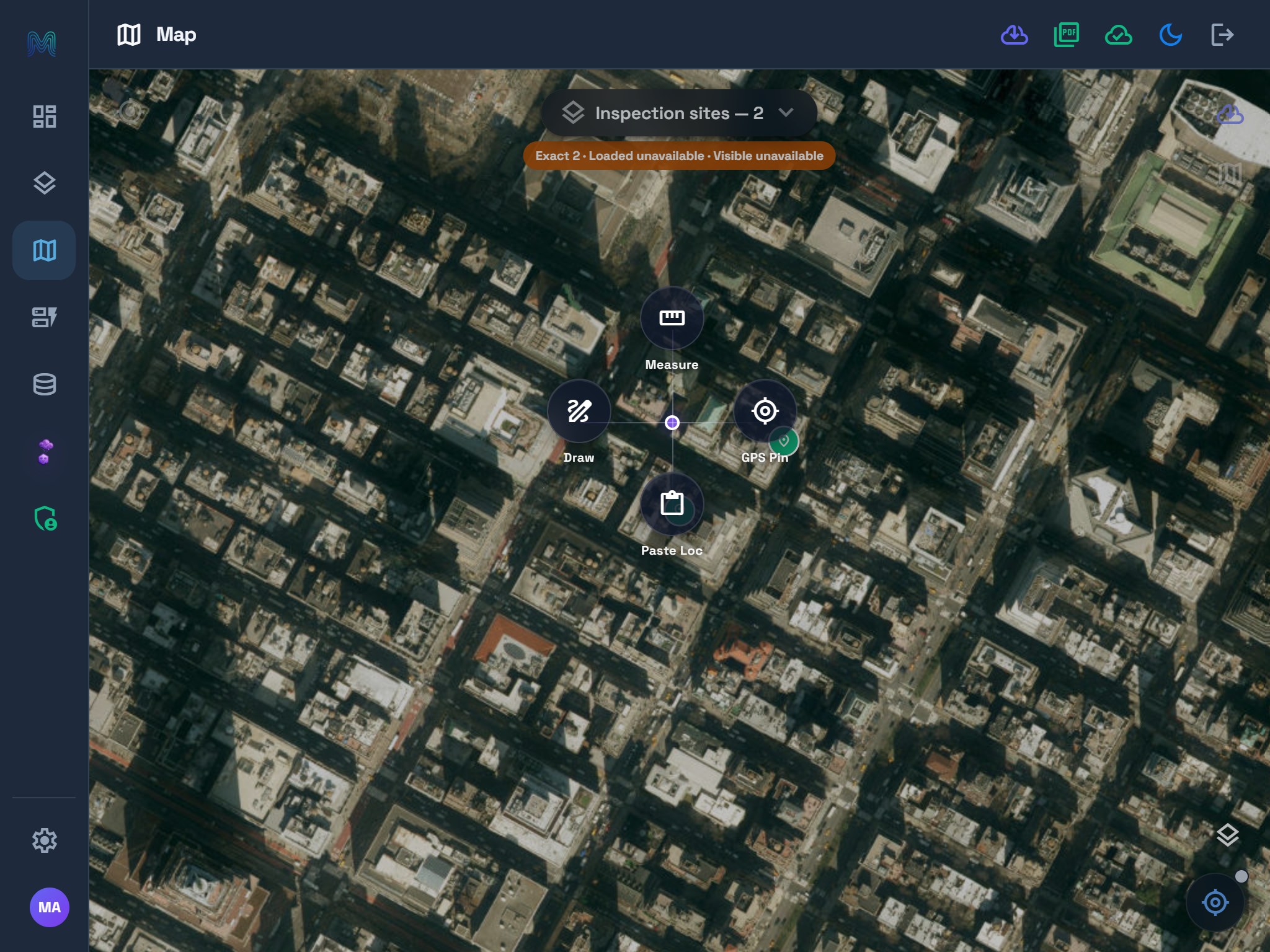The width and height of the screenshot is (1270, 952).
Task: Select the active Map item in sidebar
Action: click(x=44, y=250)
